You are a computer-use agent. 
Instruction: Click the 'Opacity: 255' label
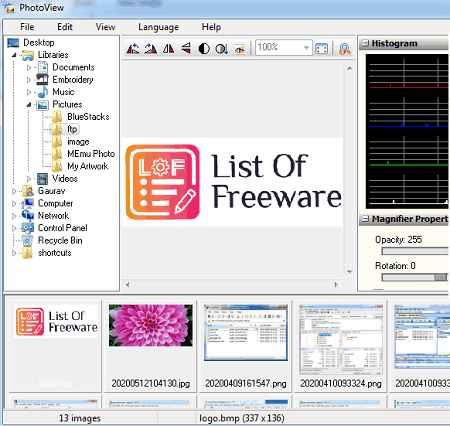(398, 240)
